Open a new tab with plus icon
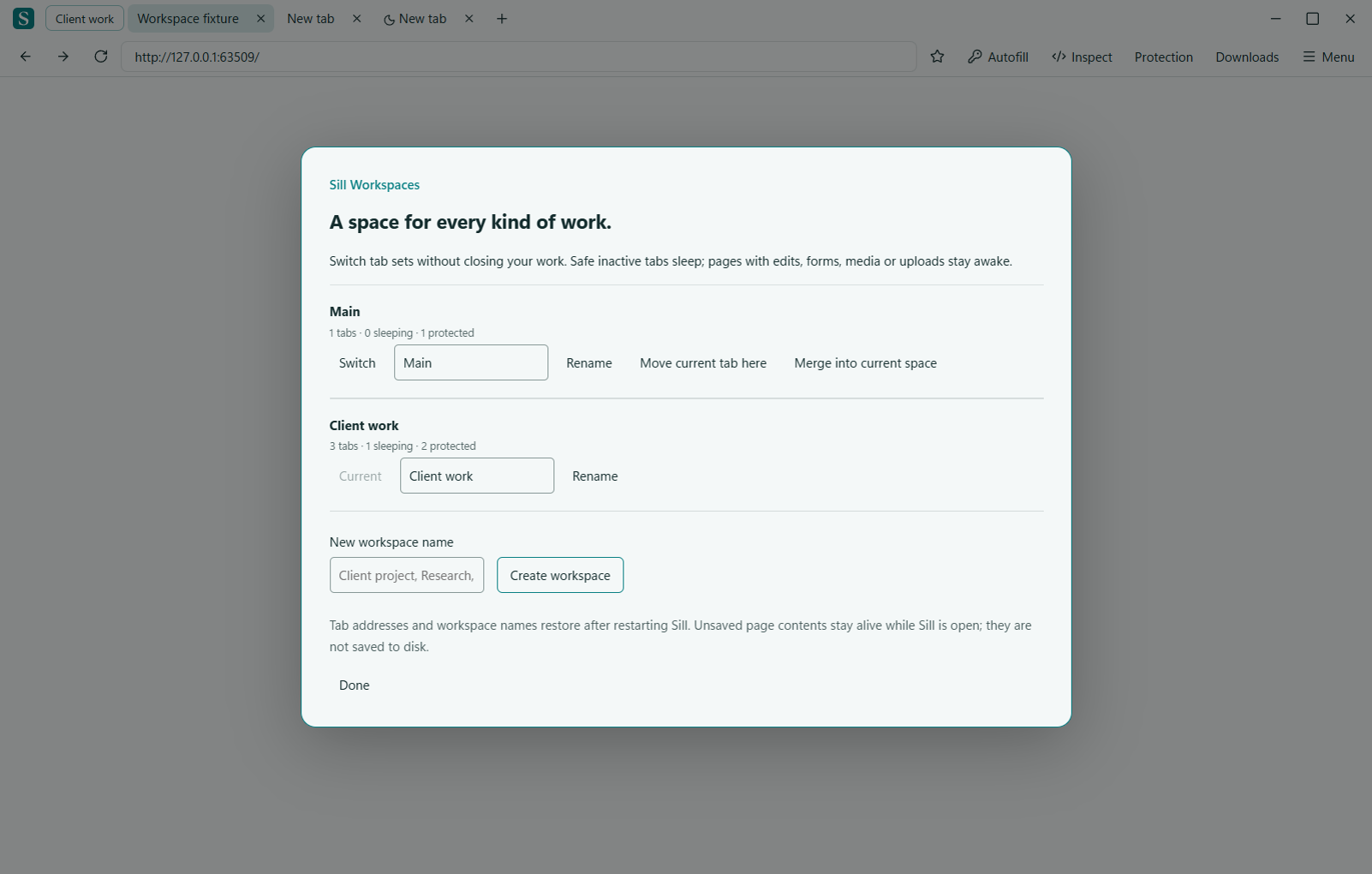 pos(502,19)
